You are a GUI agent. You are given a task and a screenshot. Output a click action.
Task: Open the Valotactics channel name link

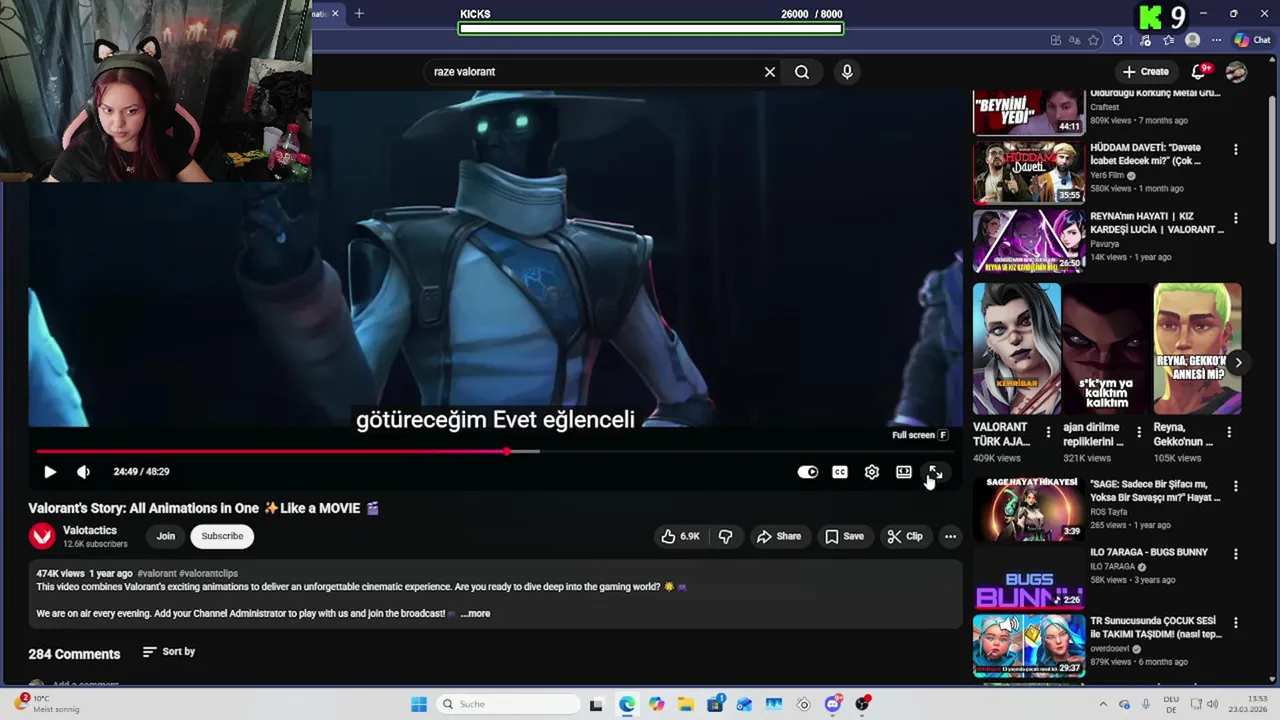coord(90,530)
